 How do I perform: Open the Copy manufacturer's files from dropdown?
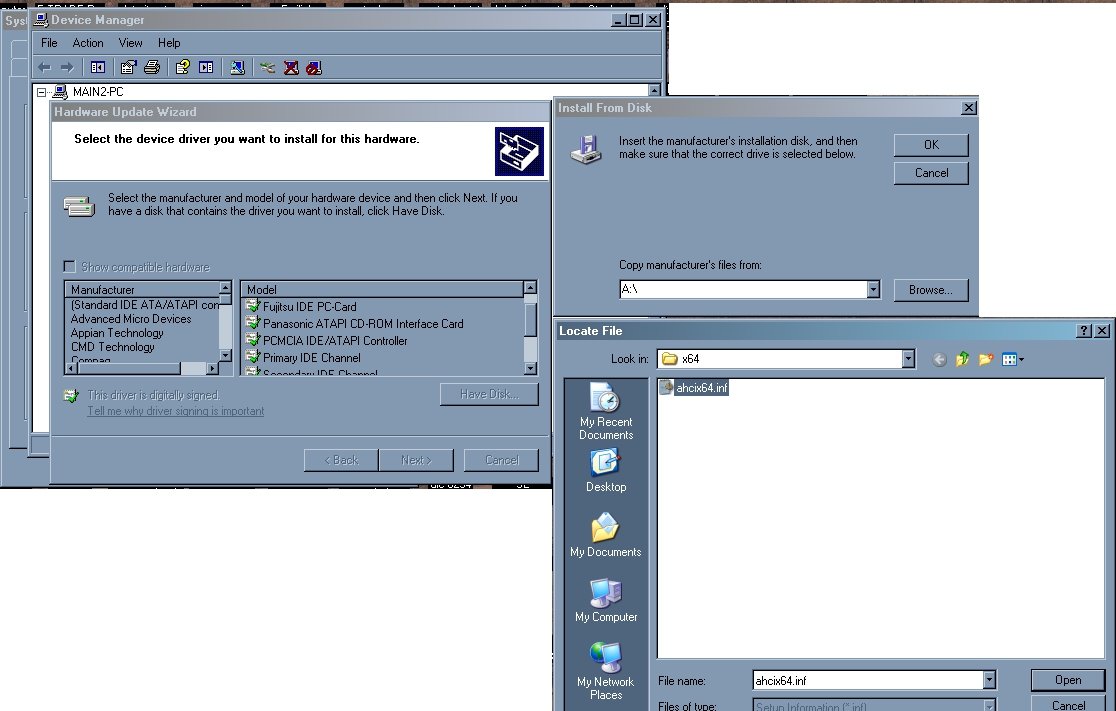873,289
